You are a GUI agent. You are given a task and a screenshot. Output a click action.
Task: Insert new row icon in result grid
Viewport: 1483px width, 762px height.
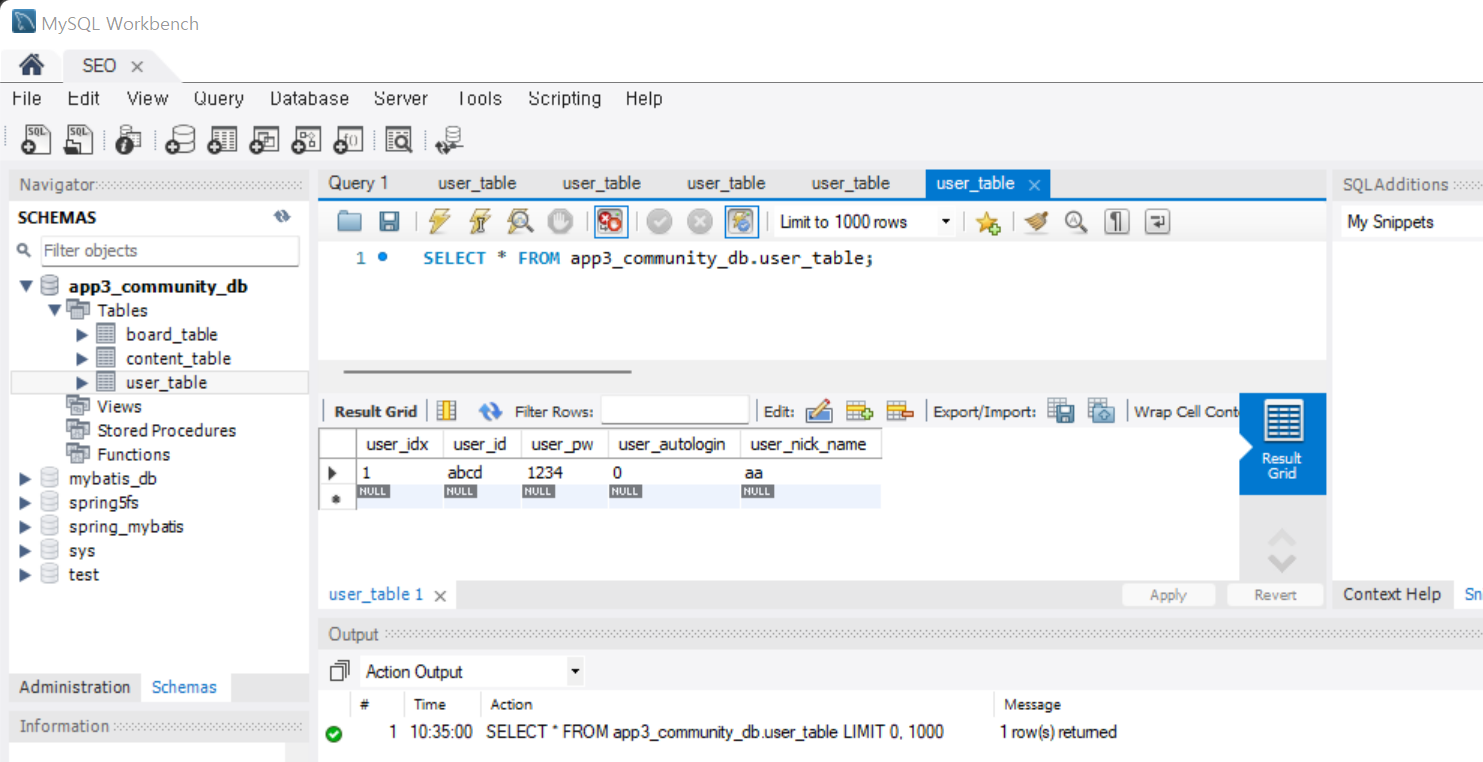pos(860,411)
